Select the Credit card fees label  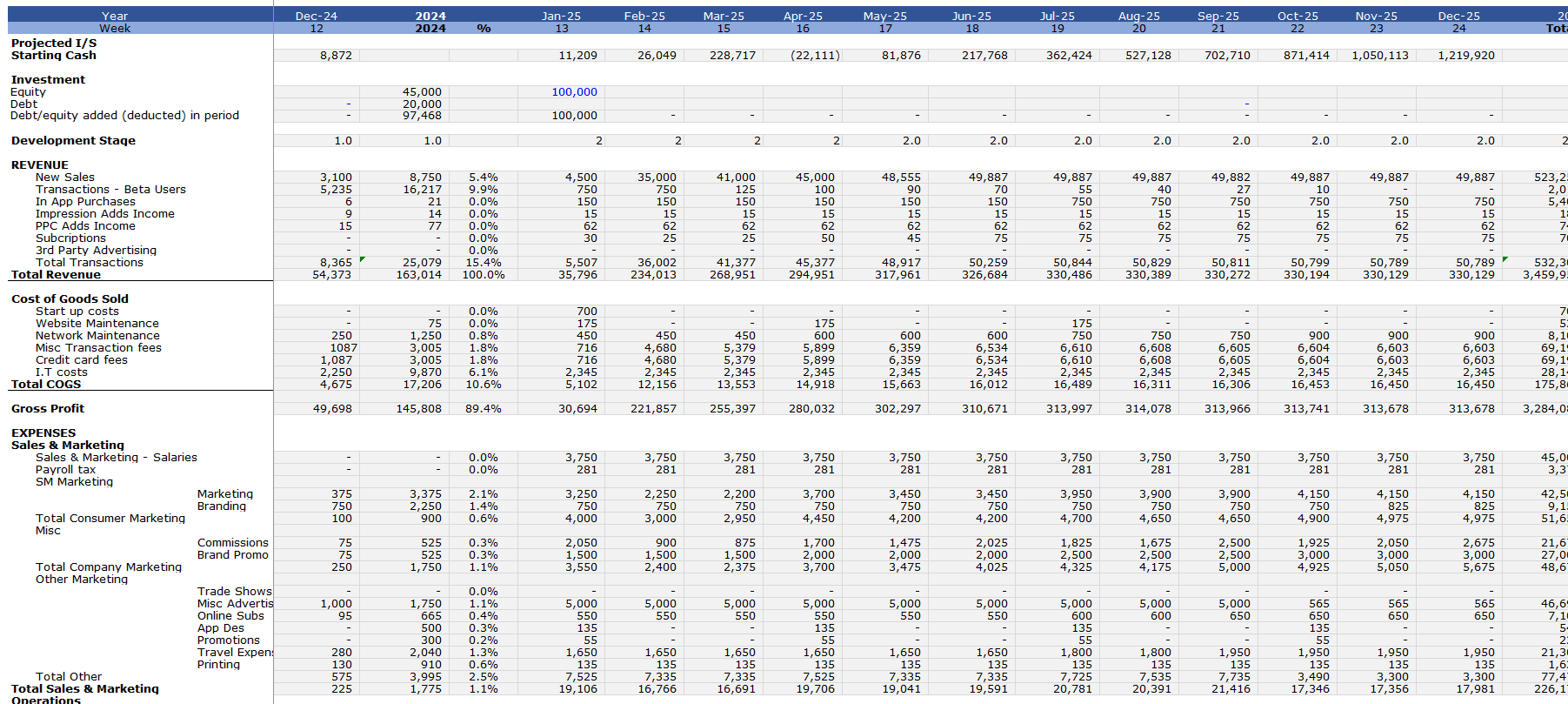point(81,359)
